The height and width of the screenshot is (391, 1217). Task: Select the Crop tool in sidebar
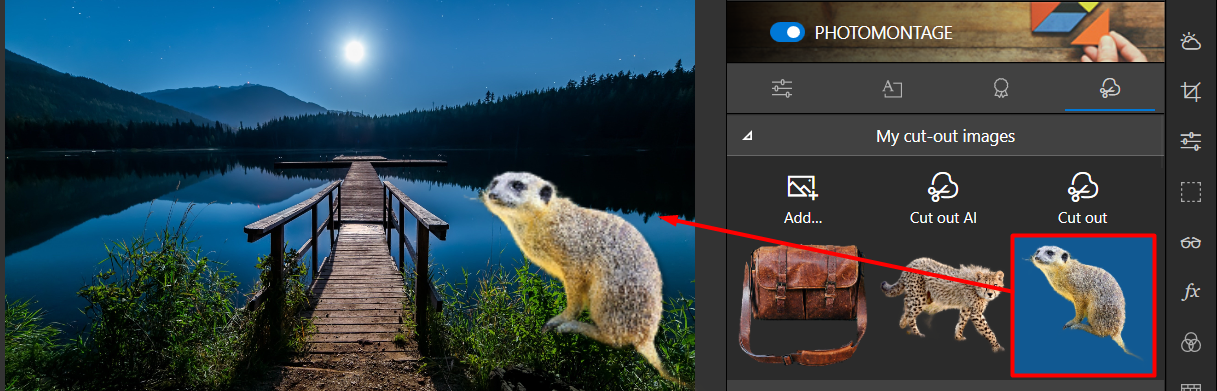coord(1190,92)
